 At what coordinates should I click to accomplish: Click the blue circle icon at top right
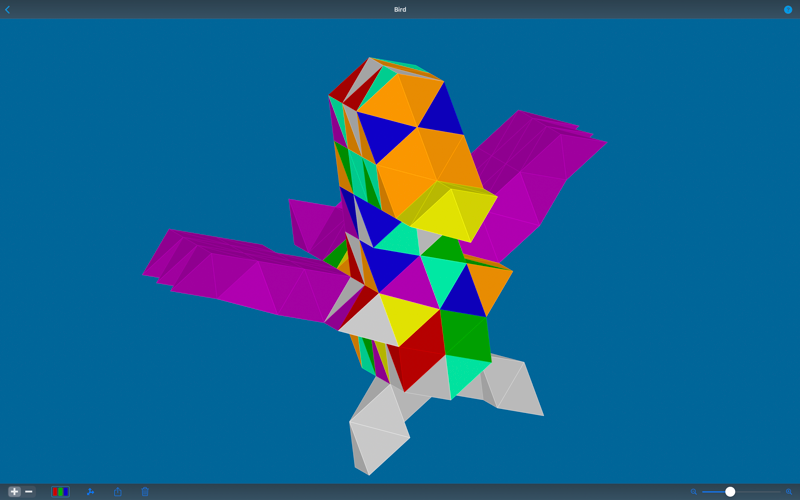788,10
